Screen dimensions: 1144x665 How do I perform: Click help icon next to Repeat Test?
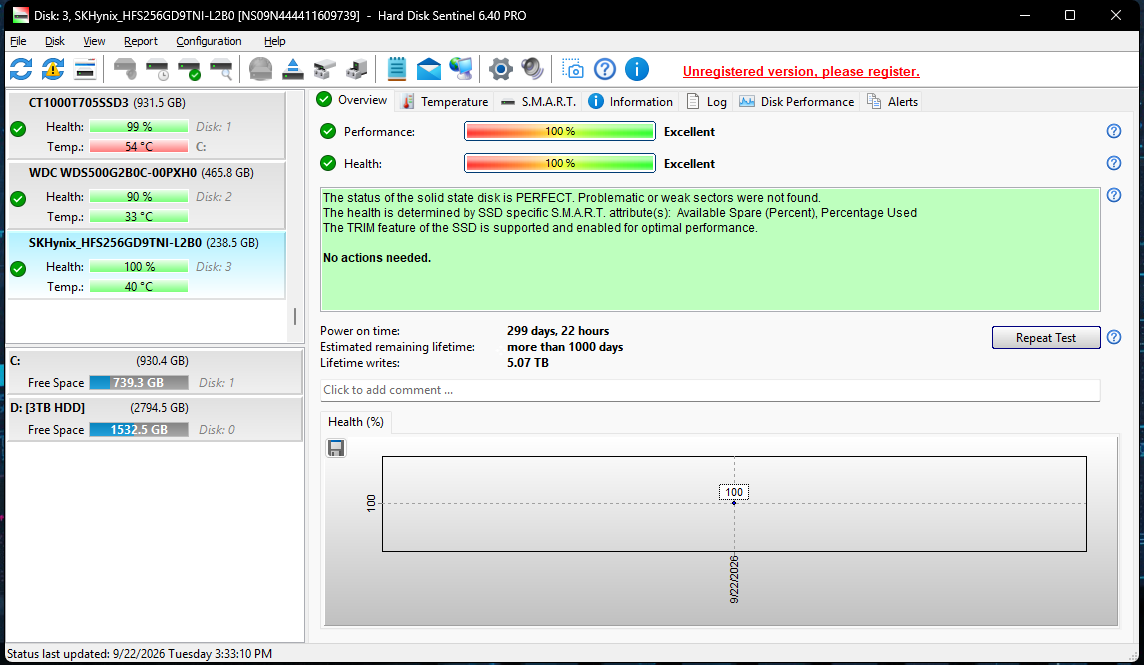point(1113,337)
